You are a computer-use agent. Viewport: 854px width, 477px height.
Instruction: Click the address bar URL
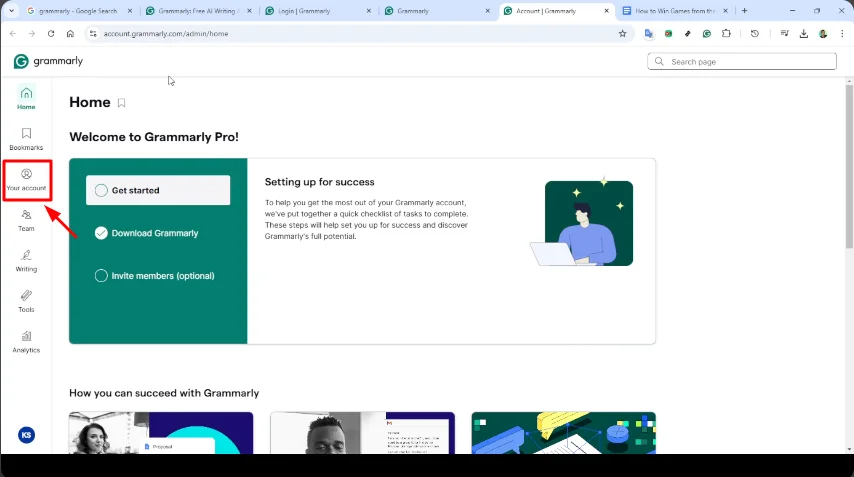pos(166,34)
